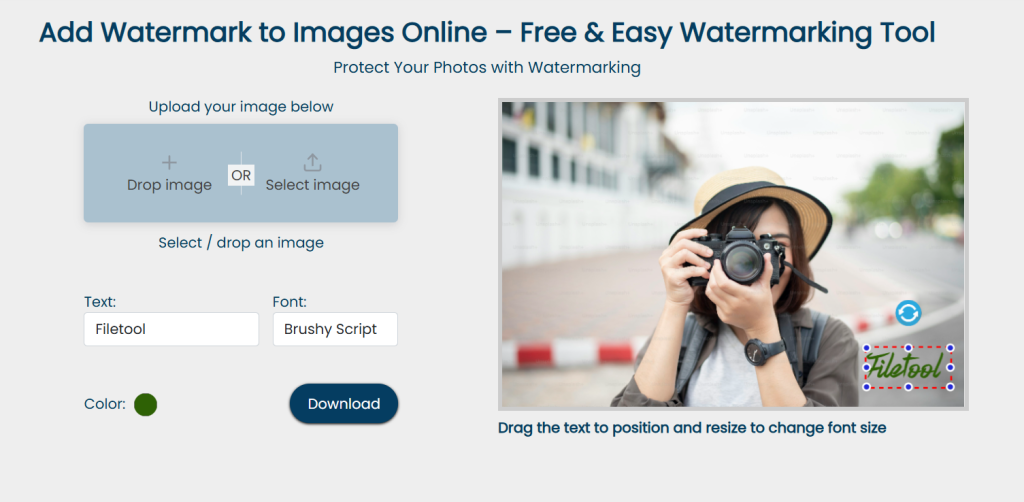Click the Select image label

point(312,185)
